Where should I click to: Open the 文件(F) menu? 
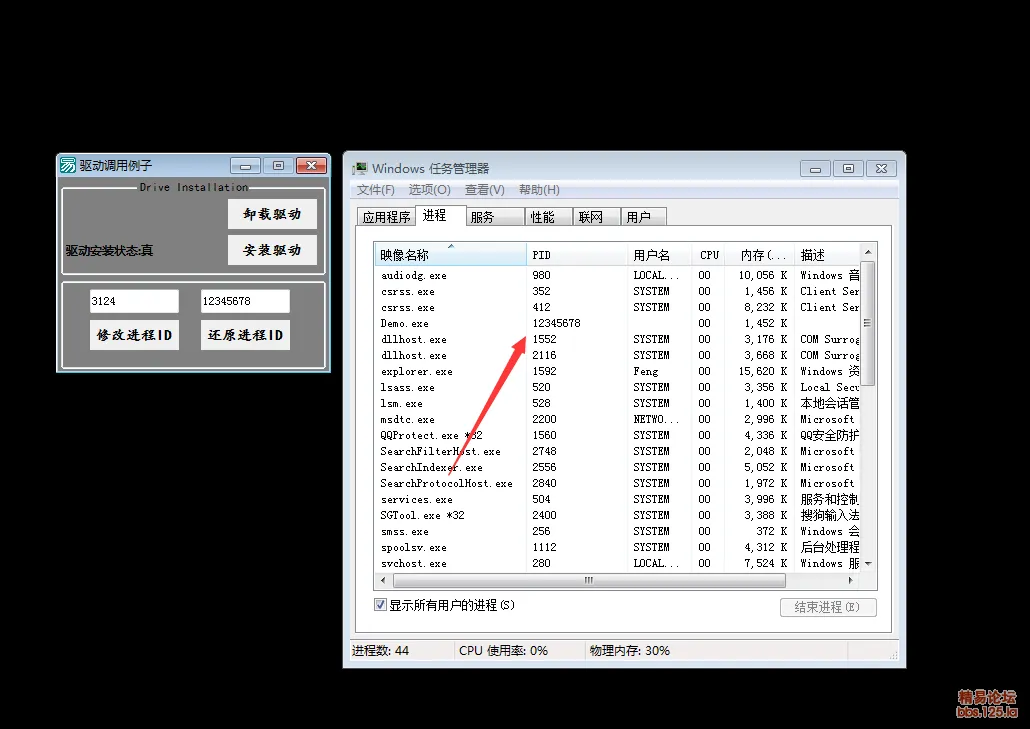point(374,189)
